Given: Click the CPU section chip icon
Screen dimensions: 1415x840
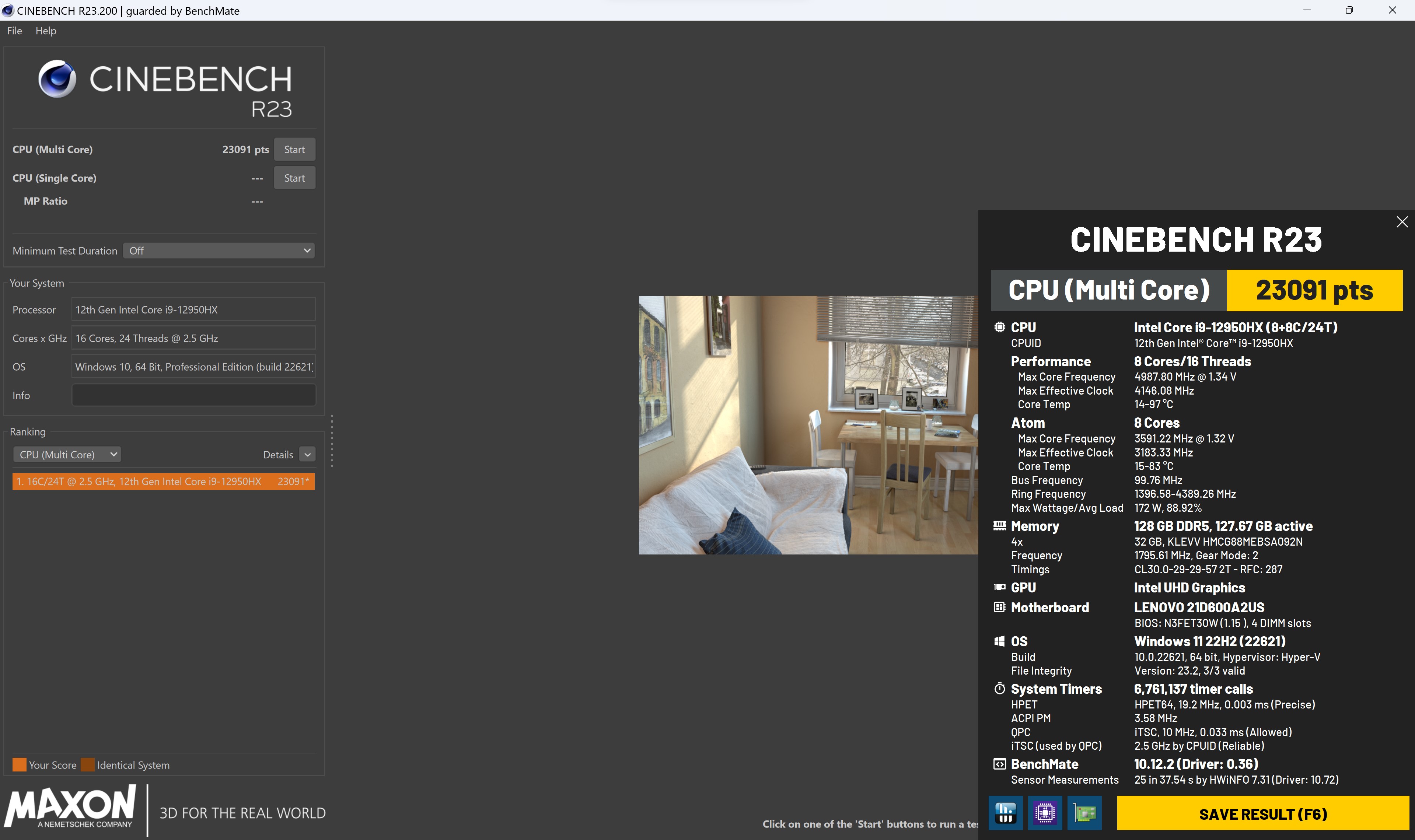Looking at the screenshot, I should 1000,327.
